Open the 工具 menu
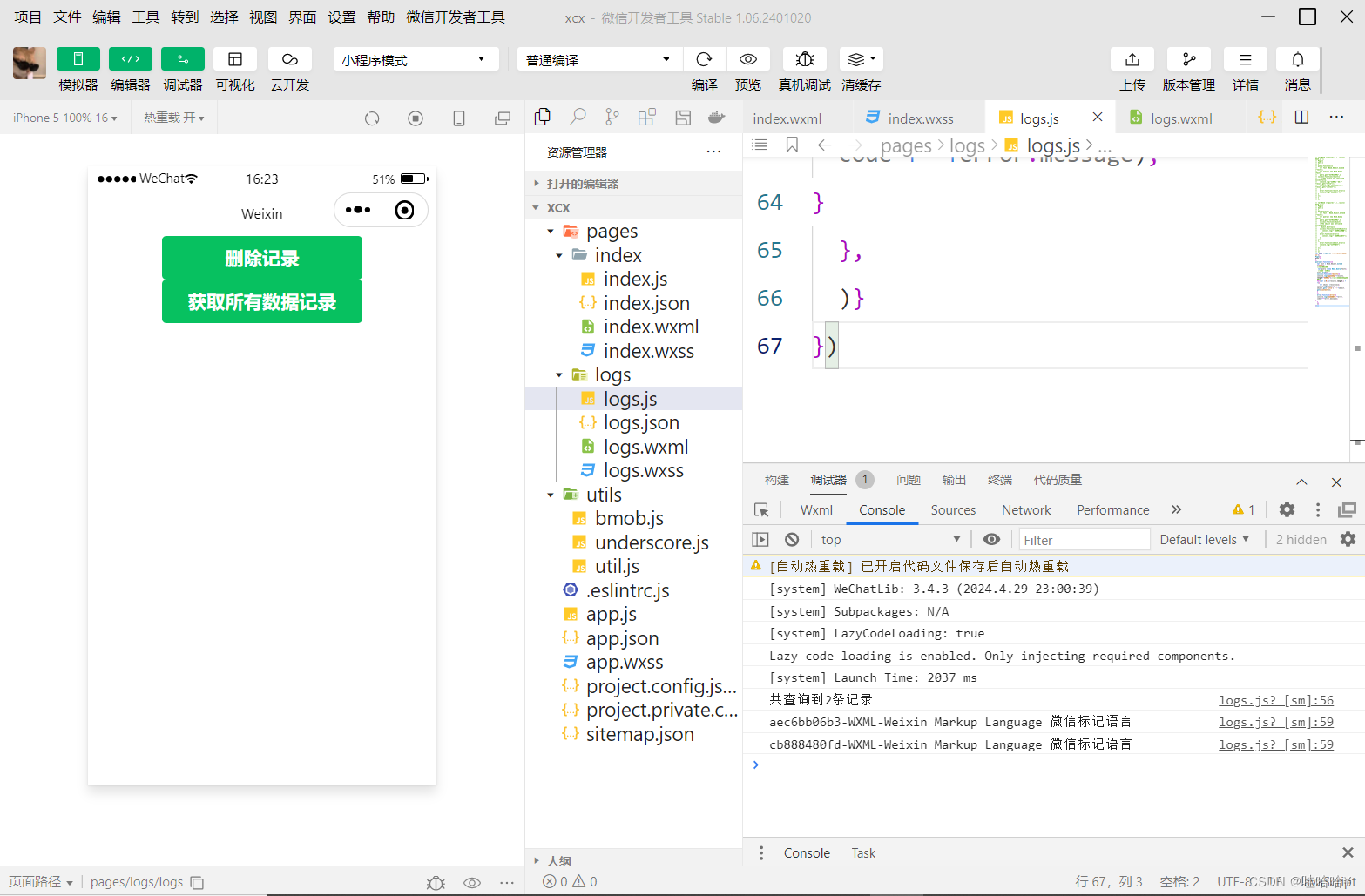This screenshot has width=1365, height=896. coord(145,17)
